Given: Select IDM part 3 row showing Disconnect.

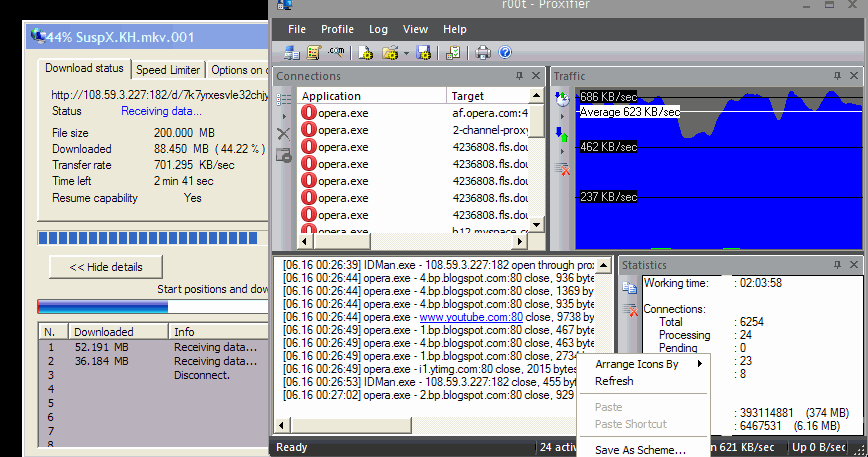Looking at the screenshot, I should pos(154,375).
